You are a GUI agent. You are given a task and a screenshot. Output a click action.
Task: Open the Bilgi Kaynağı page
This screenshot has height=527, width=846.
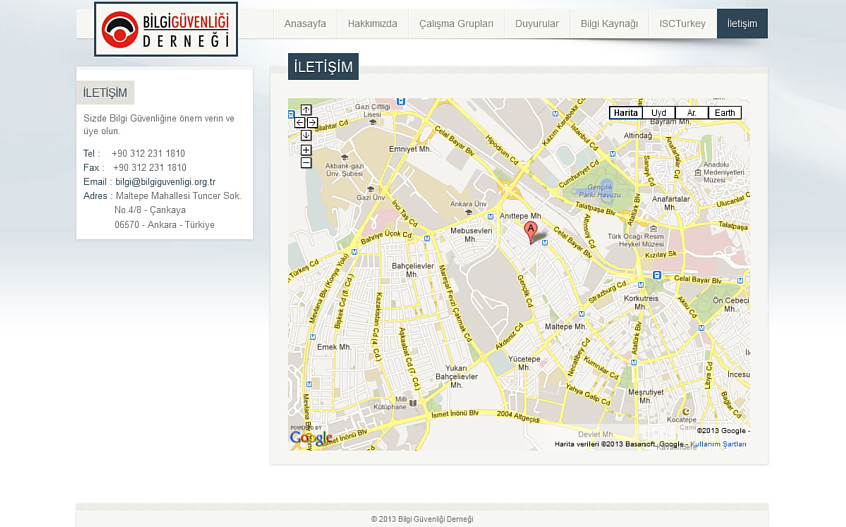[x=609, y=24]
